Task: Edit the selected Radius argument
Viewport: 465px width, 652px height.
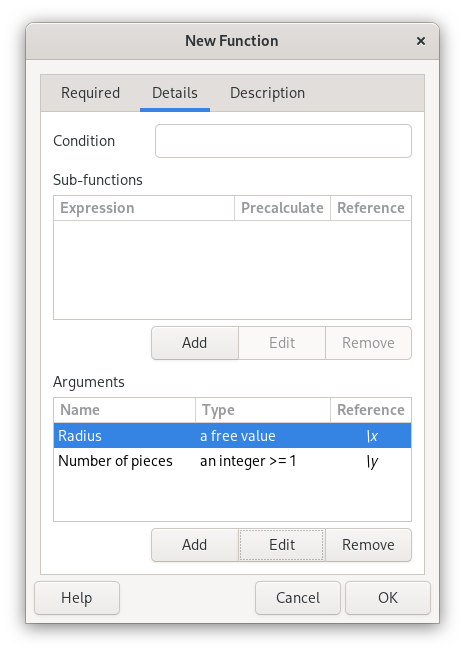Action: coord(282,545)
